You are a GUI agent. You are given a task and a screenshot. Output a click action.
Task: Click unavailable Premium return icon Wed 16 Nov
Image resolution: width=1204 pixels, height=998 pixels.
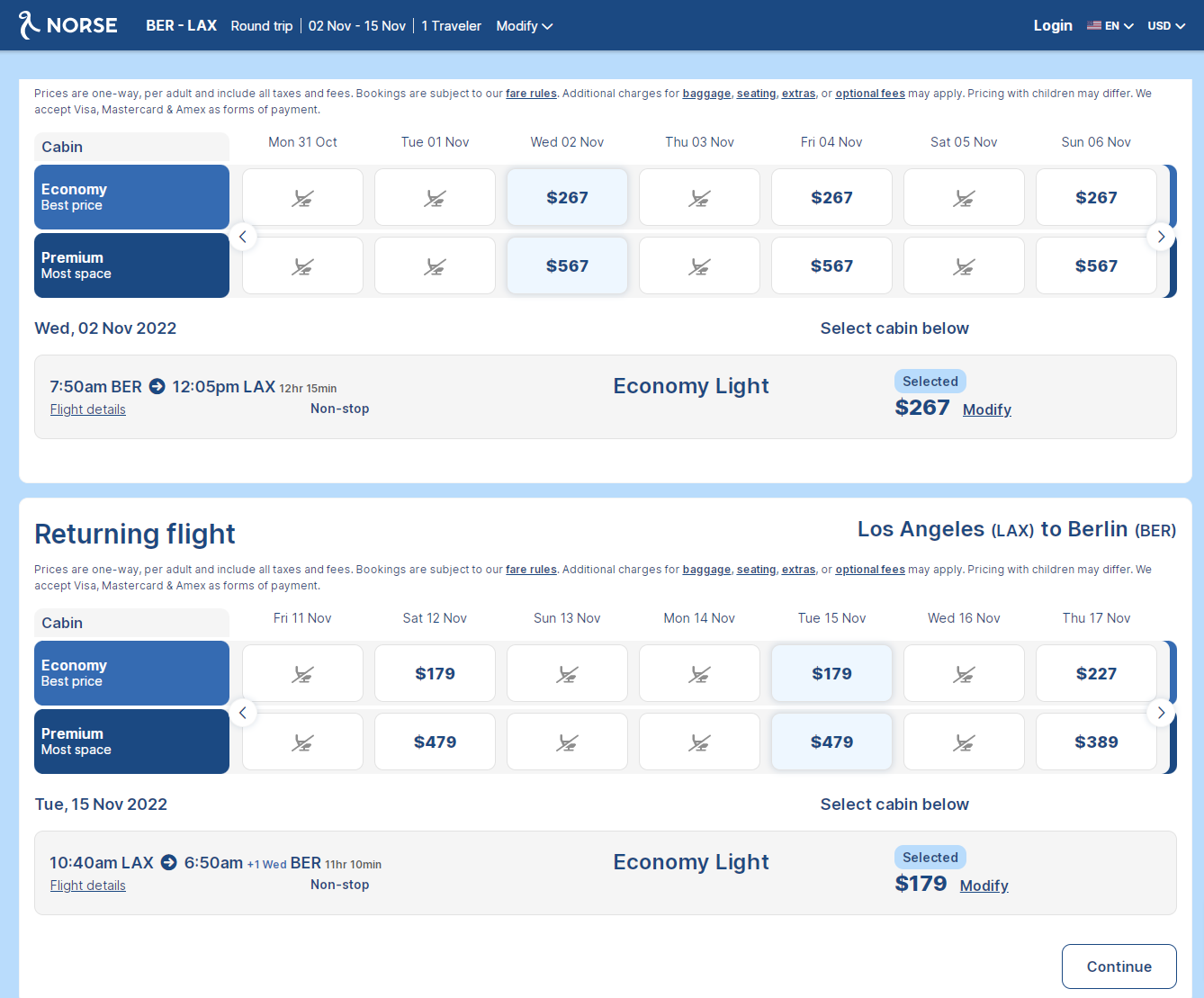click(x=964, y=742)
